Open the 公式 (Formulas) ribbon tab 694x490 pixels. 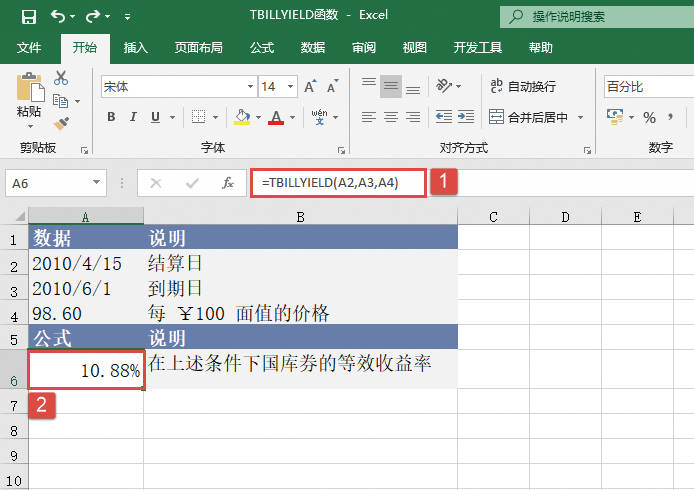262,48
